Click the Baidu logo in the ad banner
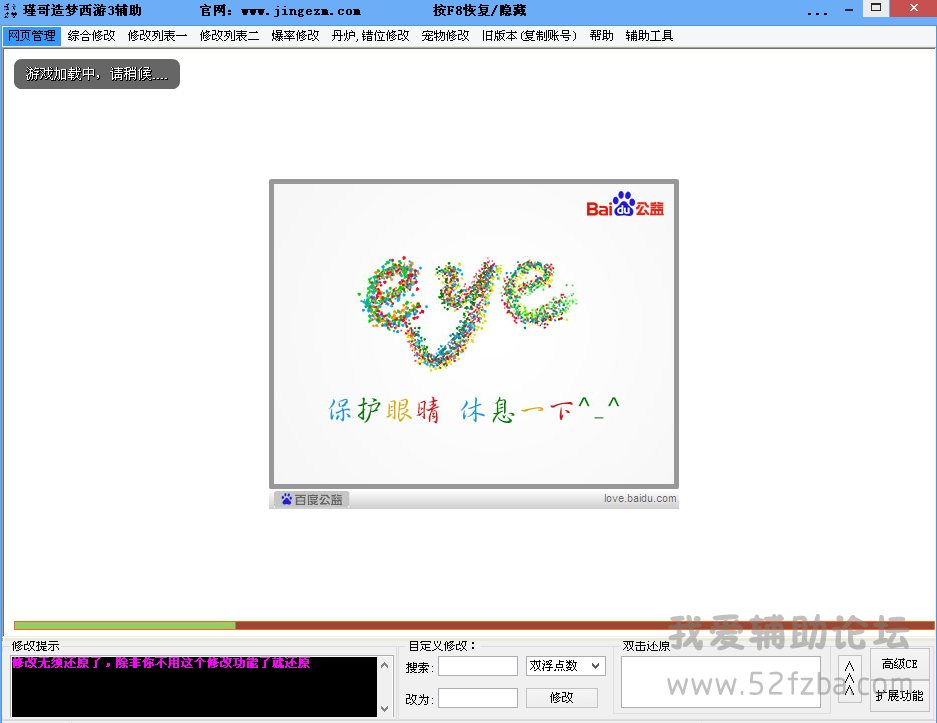The image size is (937, 723). (x=624, y=205)
